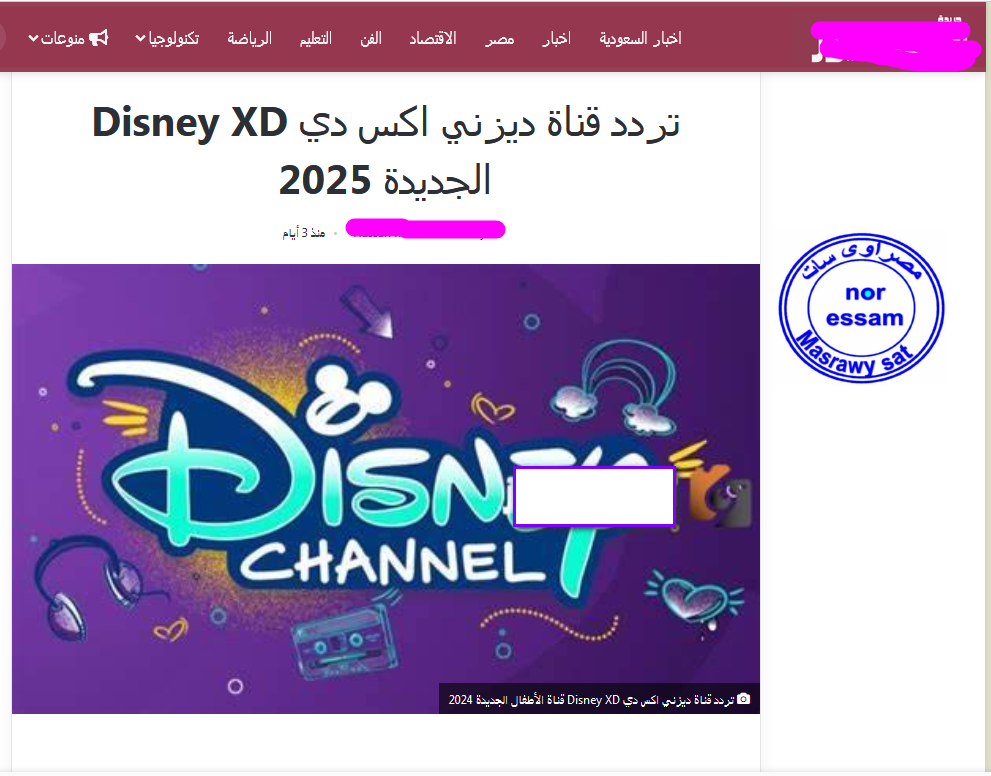This screenshot has width=991, height=776.
Task: Open the التعليم menu item
Action: pos(315,39)
